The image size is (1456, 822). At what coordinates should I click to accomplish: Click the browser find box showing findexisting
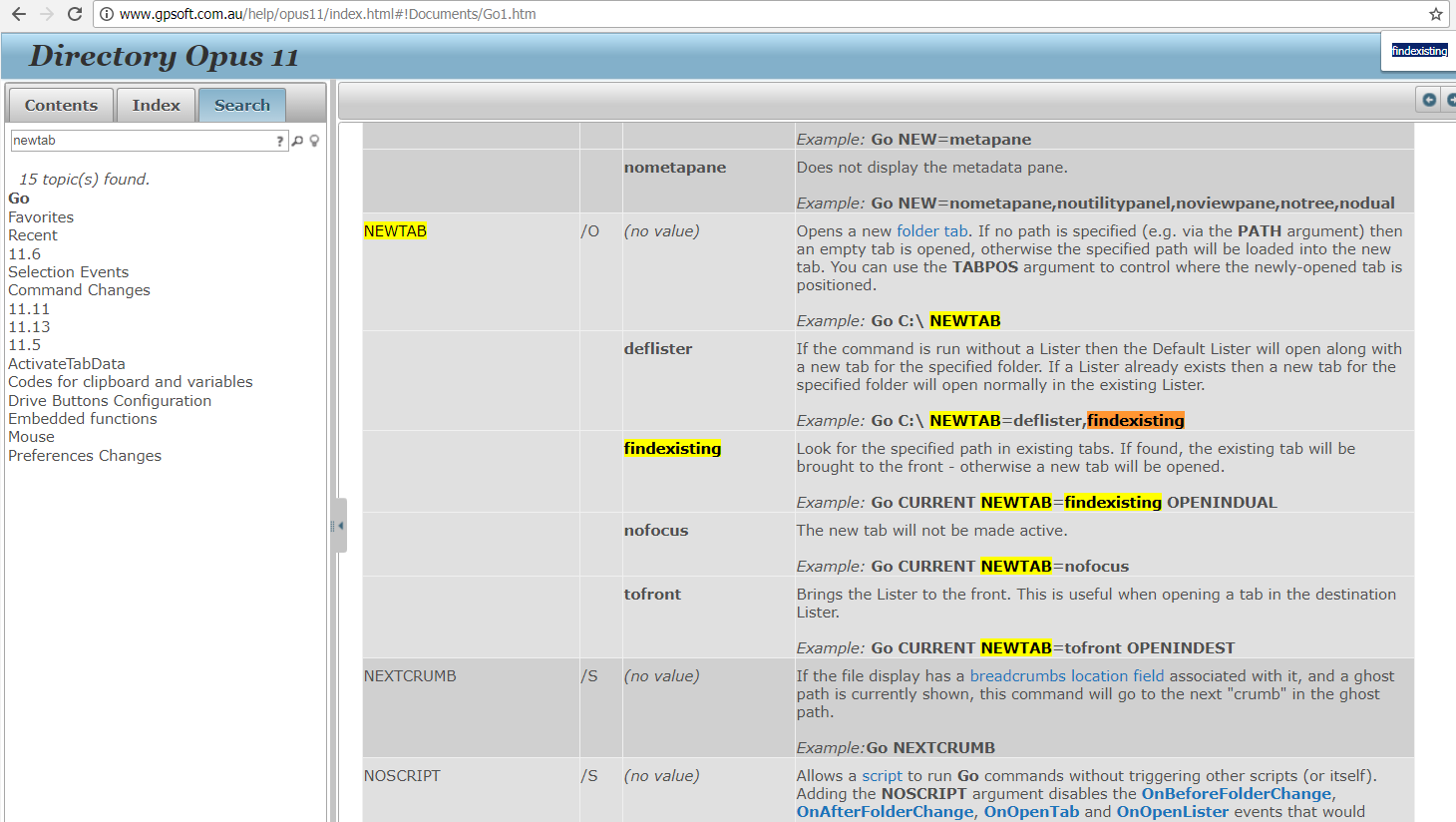1419,50
